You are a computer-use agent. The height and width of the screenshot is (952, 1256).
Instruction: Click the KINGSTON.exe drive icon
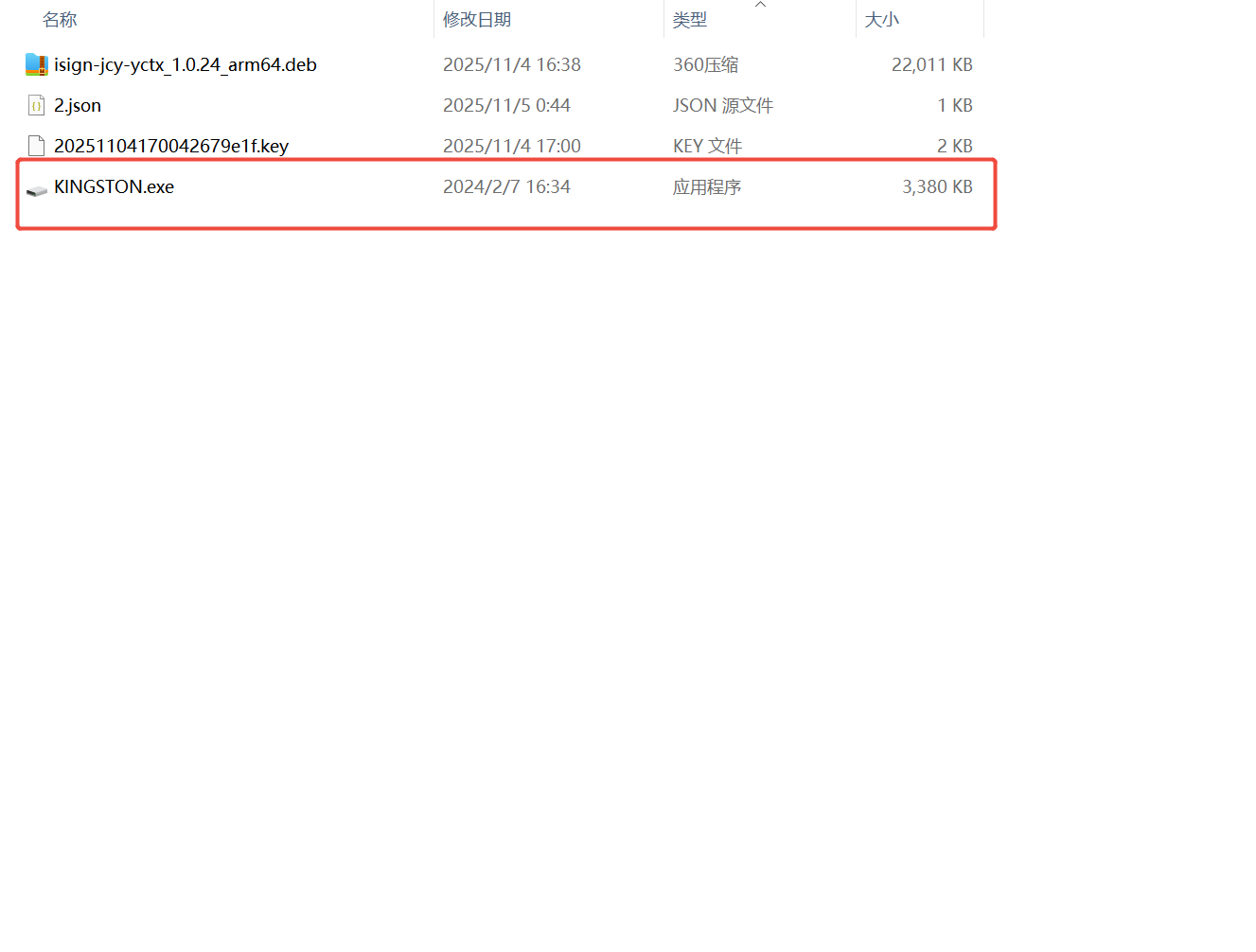(36, 189)
